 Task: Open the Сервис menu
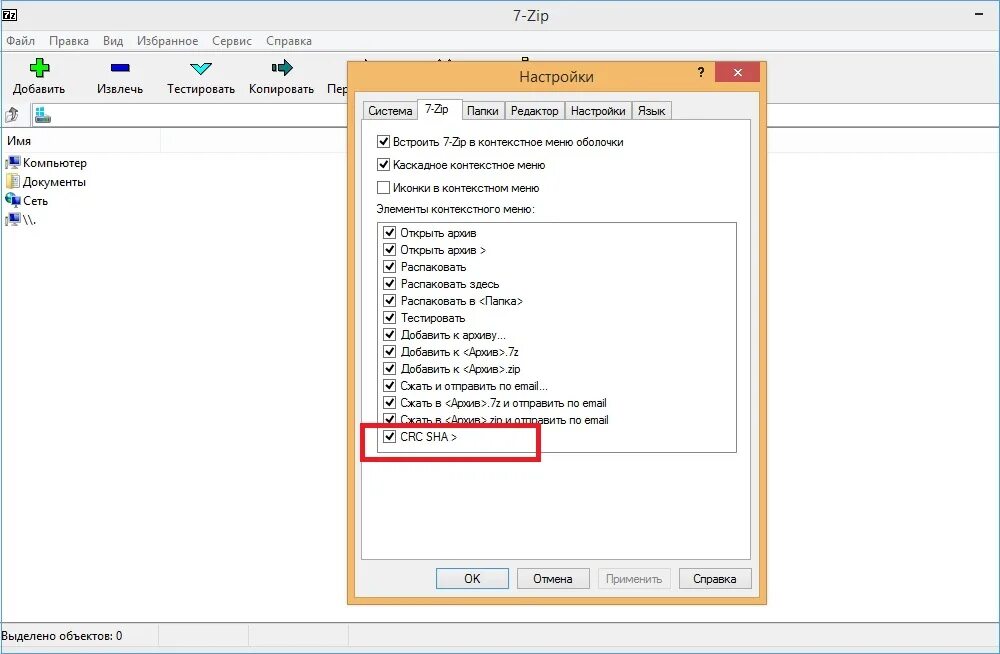[x=232, y=41]
